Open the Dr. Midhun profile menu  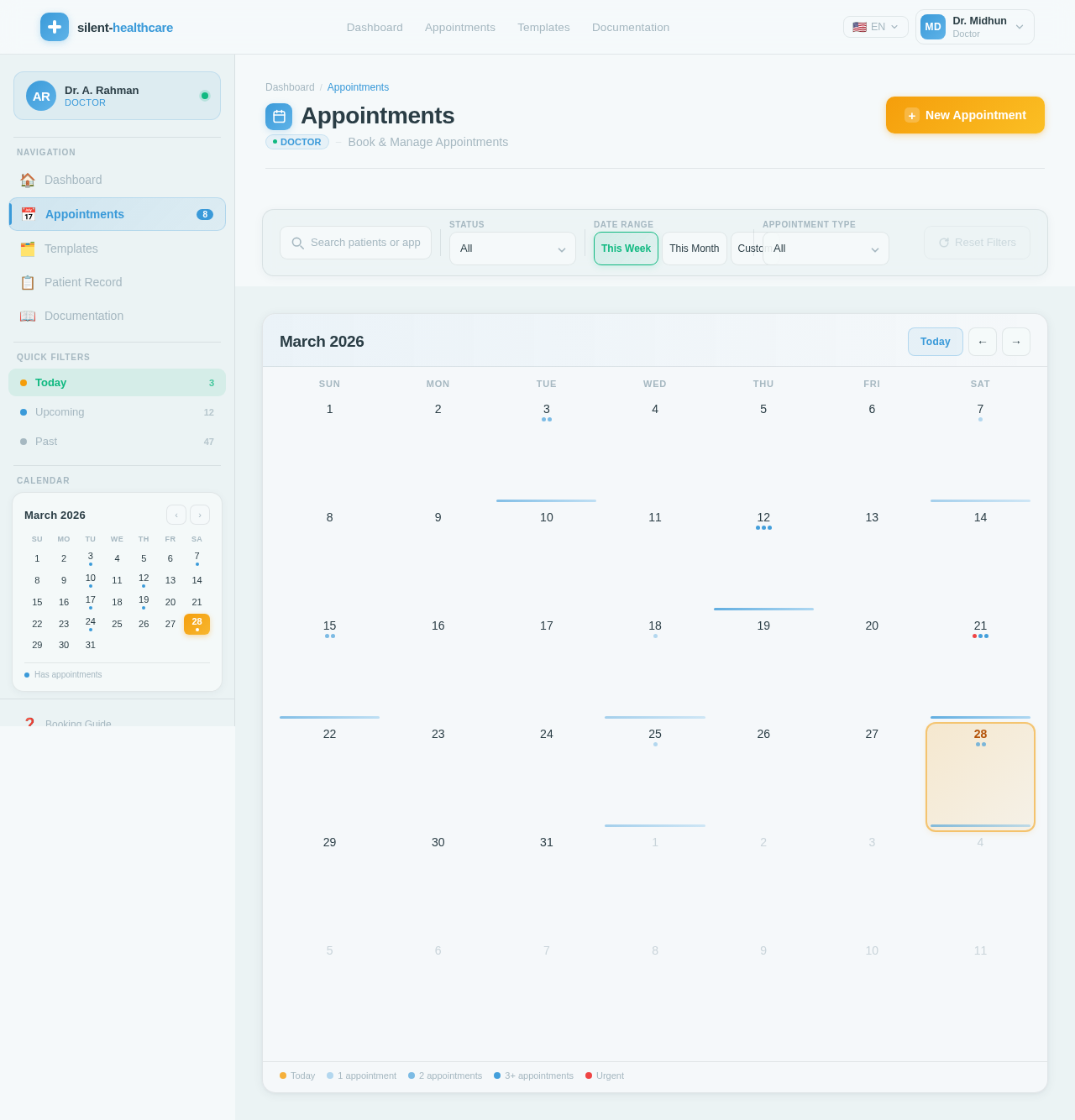coord(974,27)
